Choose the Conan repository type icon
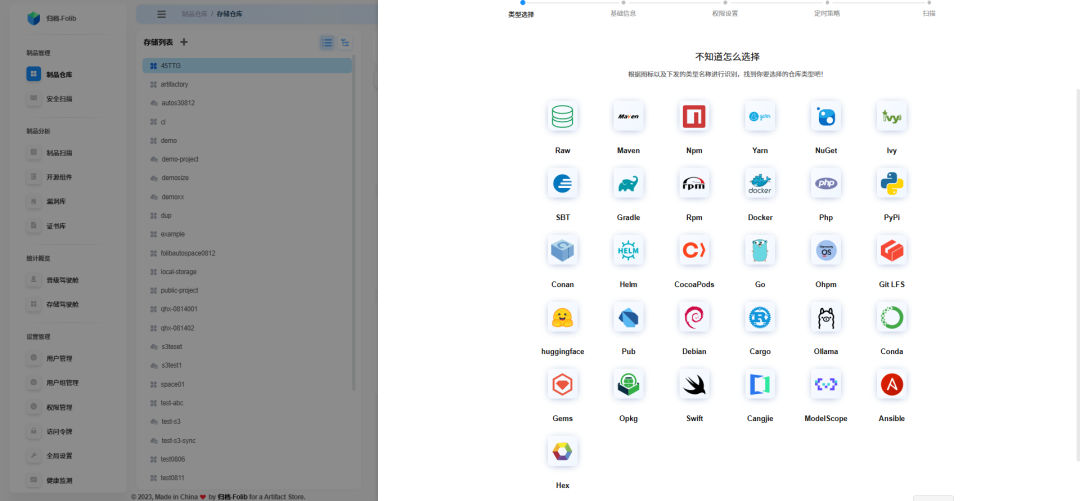Image resolution: width=1080 pixels, height=501 pixels. coord(563,250)
